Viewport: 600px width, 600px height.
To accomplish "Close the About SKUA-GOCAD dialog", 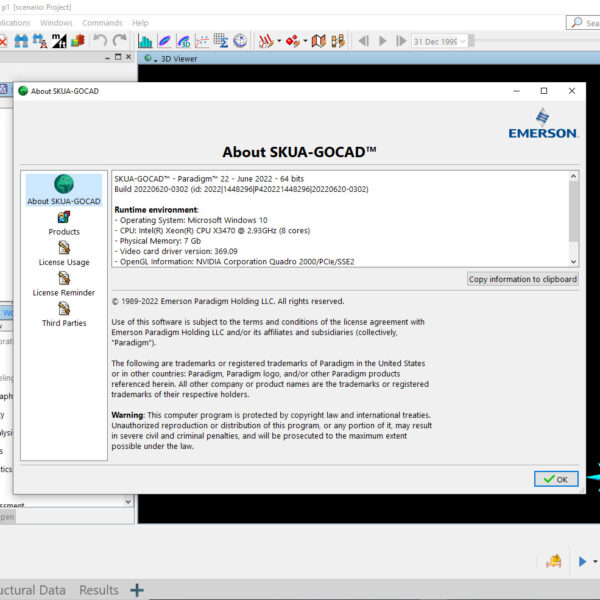I will coord(572,91).
